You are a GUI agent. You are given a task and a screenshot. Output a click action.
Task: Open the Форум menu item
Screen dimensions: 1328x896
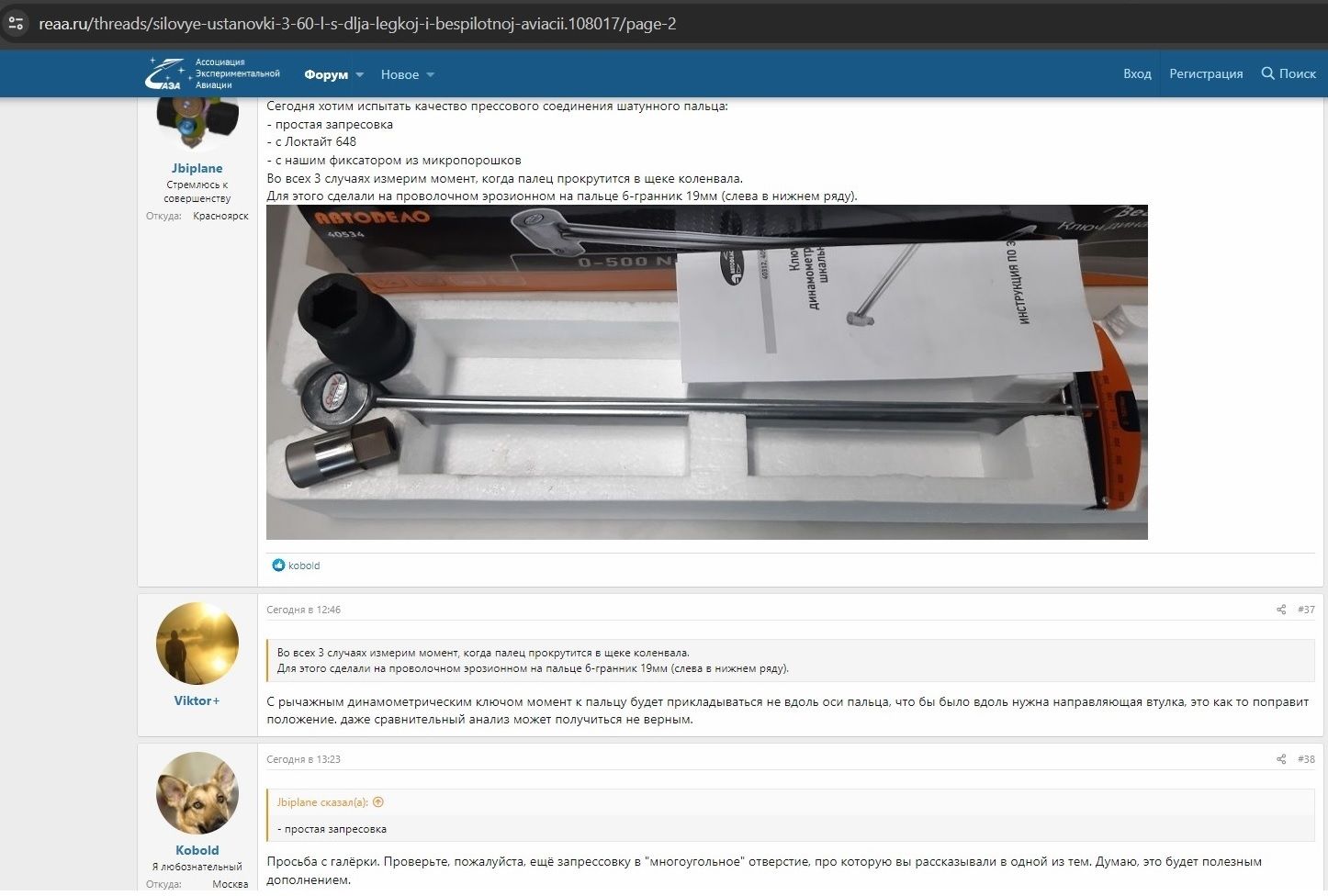[326, 74]
